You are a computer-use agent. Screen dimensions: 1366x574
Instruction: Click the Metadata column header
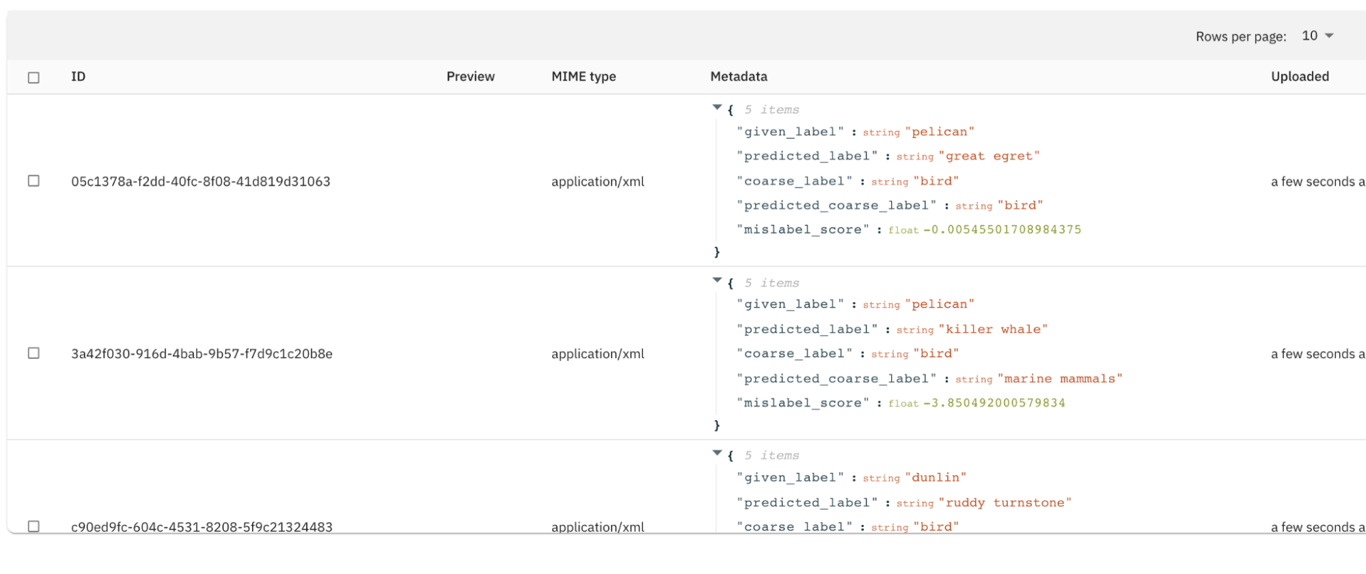pos(738,76)
